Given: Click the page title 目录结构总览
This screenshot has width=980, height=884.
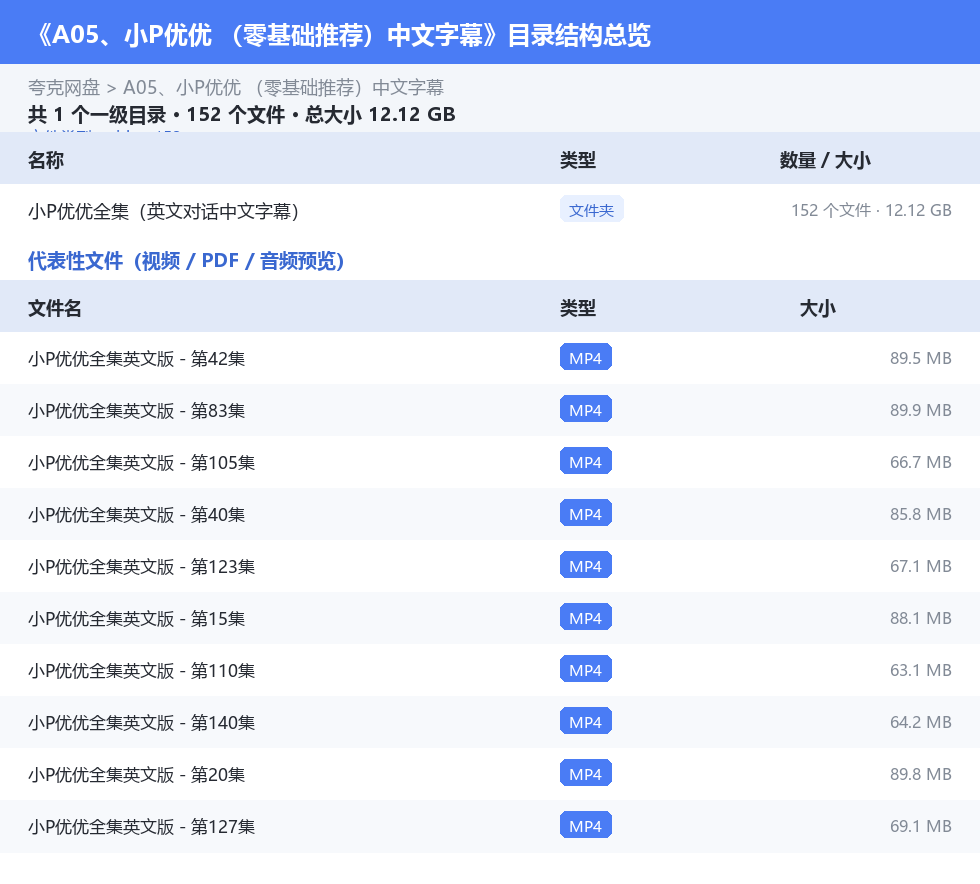Looking at the screenshot, I should tap(579, 35).
